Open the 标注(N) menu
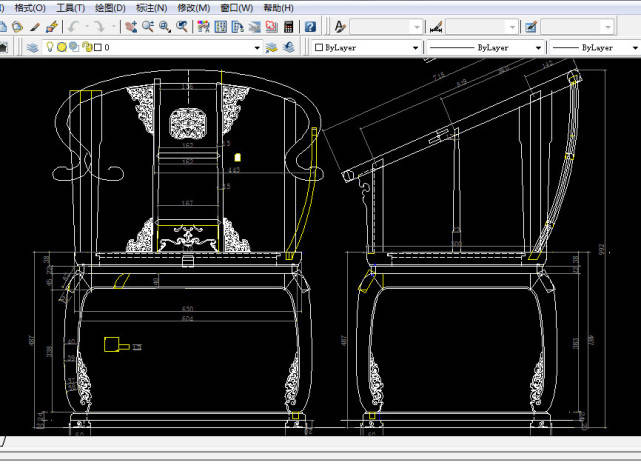Screen dimensions: 641x471 (x=150, y=8)
